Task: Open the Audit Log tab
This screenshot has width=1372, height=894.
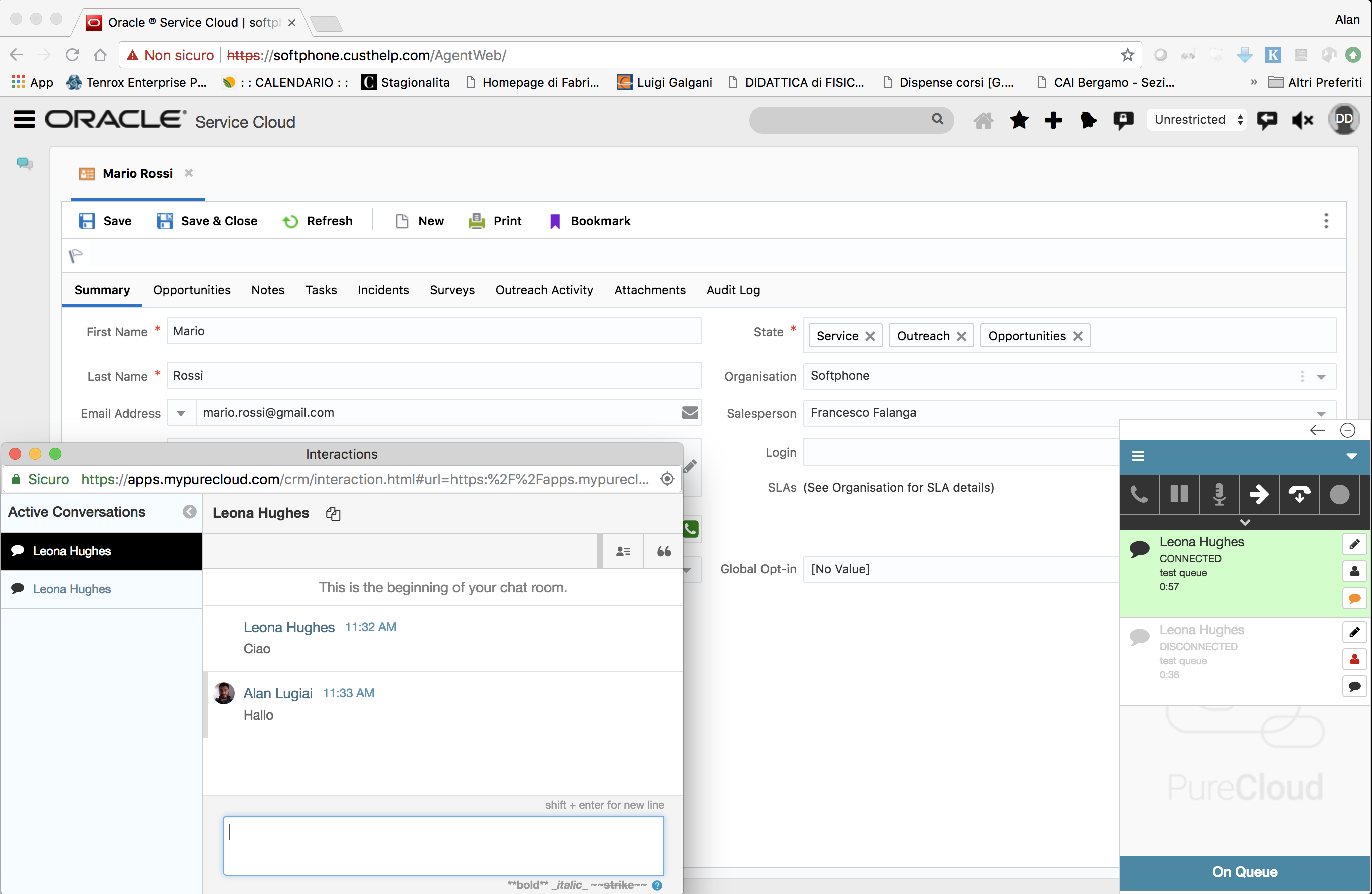Action: click(x=733, y=290)
